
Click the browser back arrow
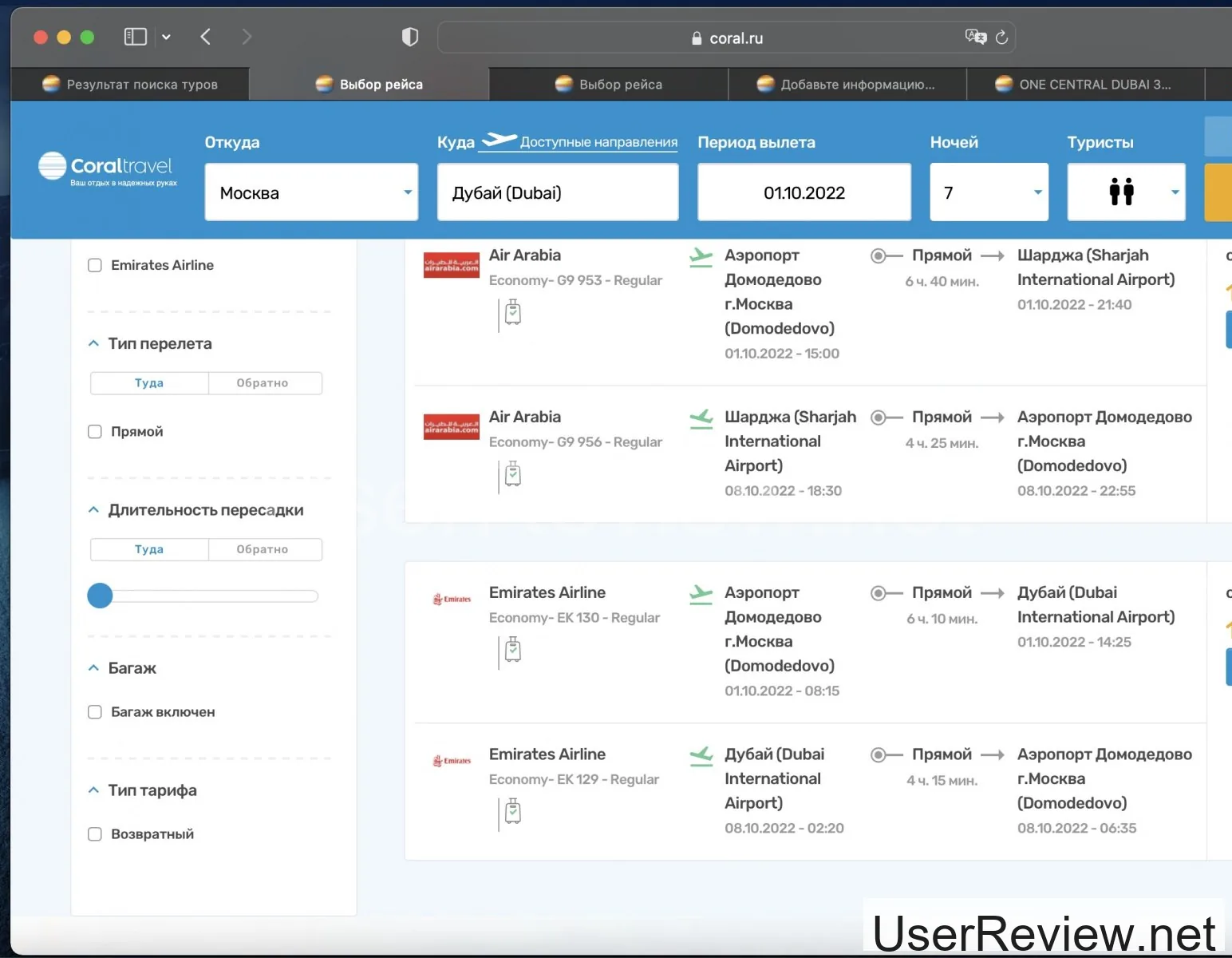206,37
